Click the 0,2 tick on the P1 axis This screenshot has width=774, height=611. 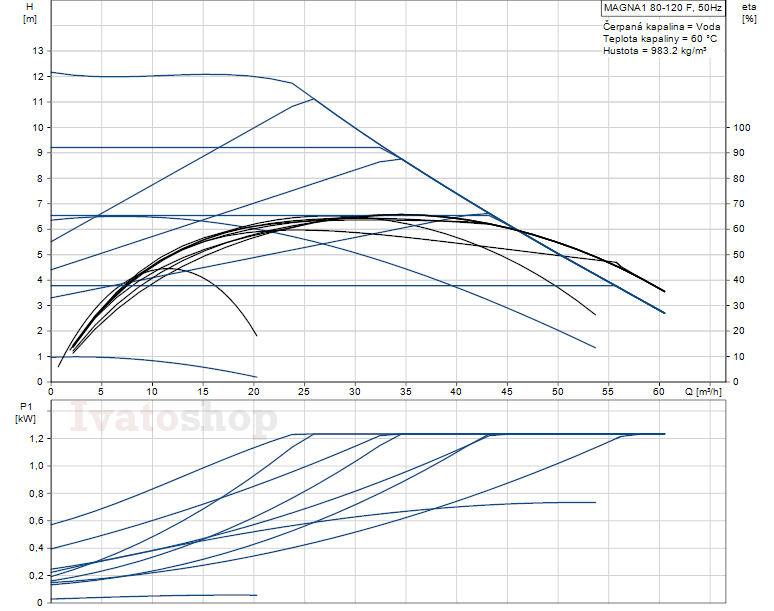37,575
